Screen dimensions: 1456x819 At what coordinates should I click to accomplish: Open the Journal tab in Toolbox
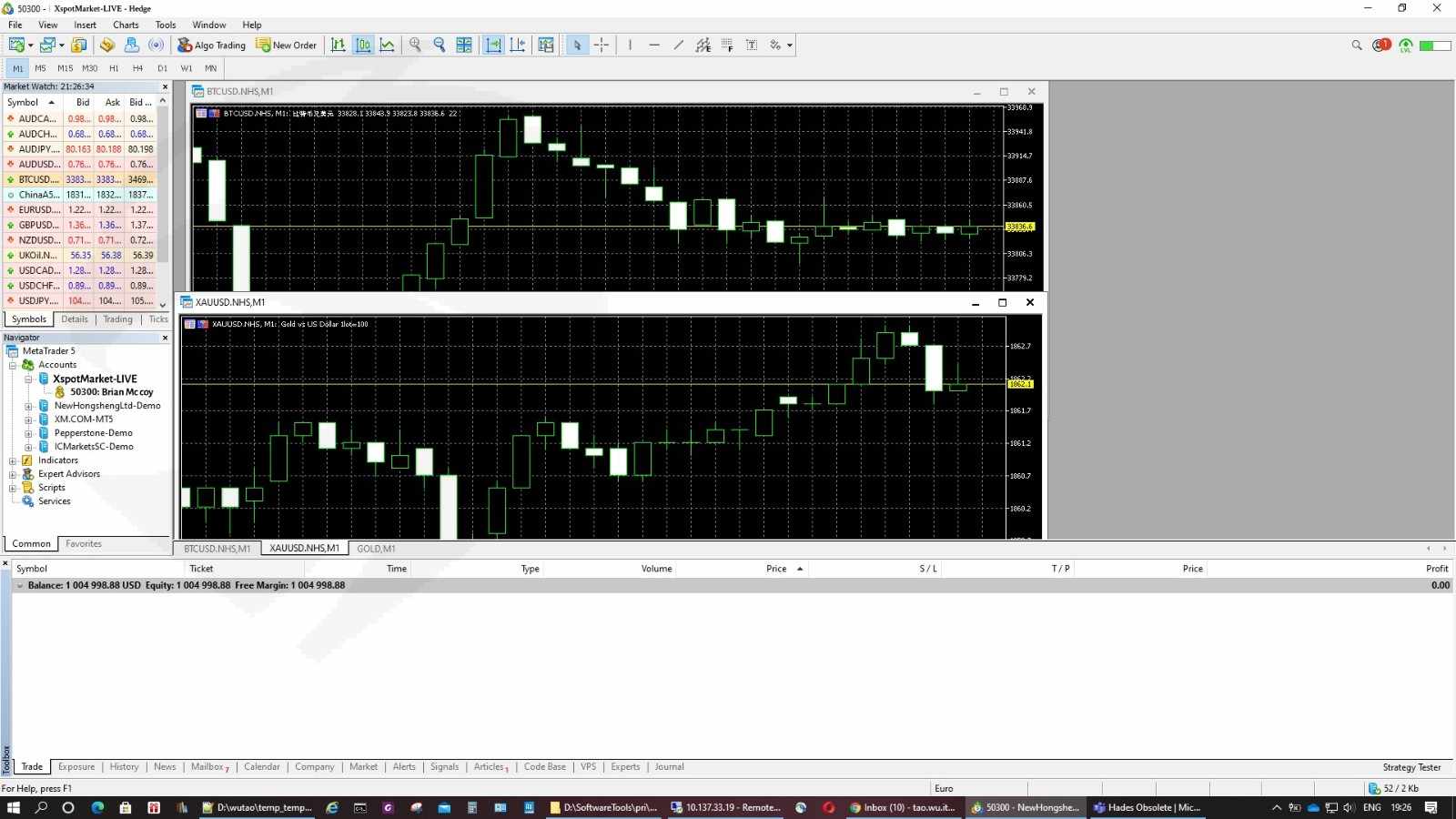click(x=669, y=766)
